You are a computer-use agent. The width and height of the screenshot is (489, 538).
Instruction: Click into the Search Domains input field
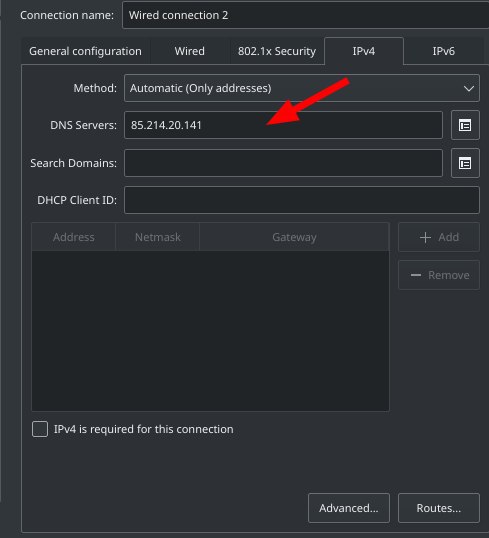click(283, 163)
